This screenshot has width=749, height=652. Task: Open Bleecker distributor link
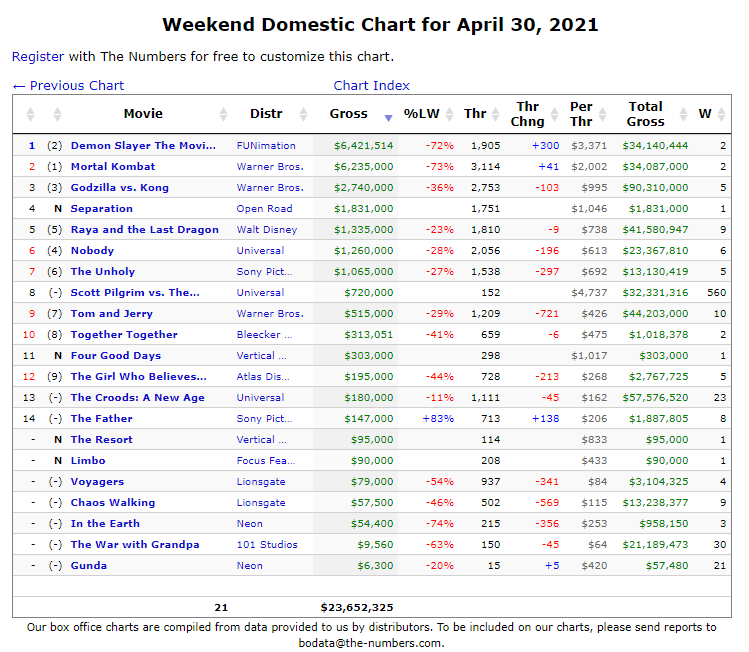pos(264,335)
